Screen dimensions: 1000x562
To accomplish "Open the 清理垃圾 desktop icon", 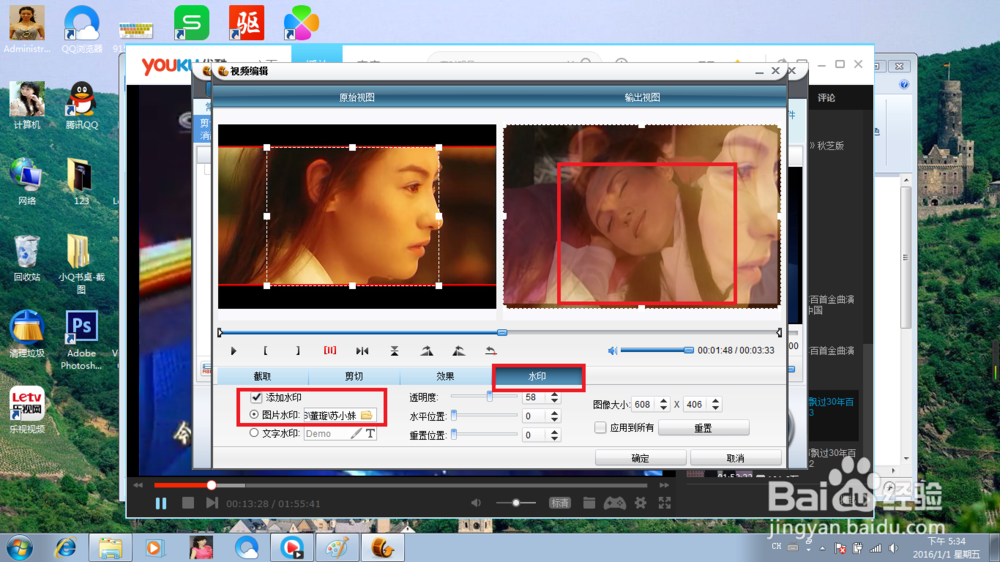I will [x=27, y=334].
